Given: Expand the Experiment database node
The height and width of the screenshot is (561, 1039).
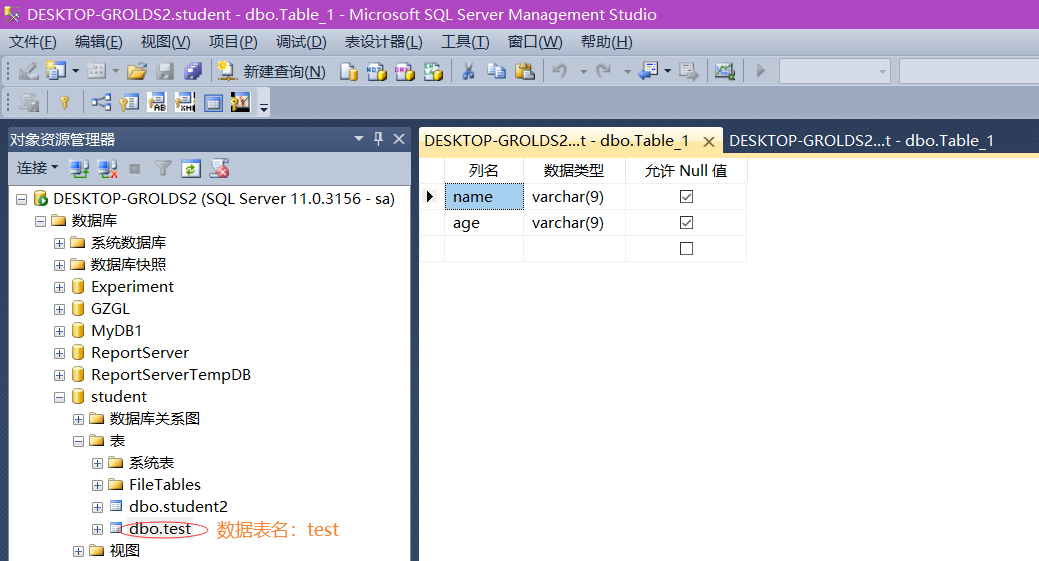Looking at the screenshot, I should [59, 287].
